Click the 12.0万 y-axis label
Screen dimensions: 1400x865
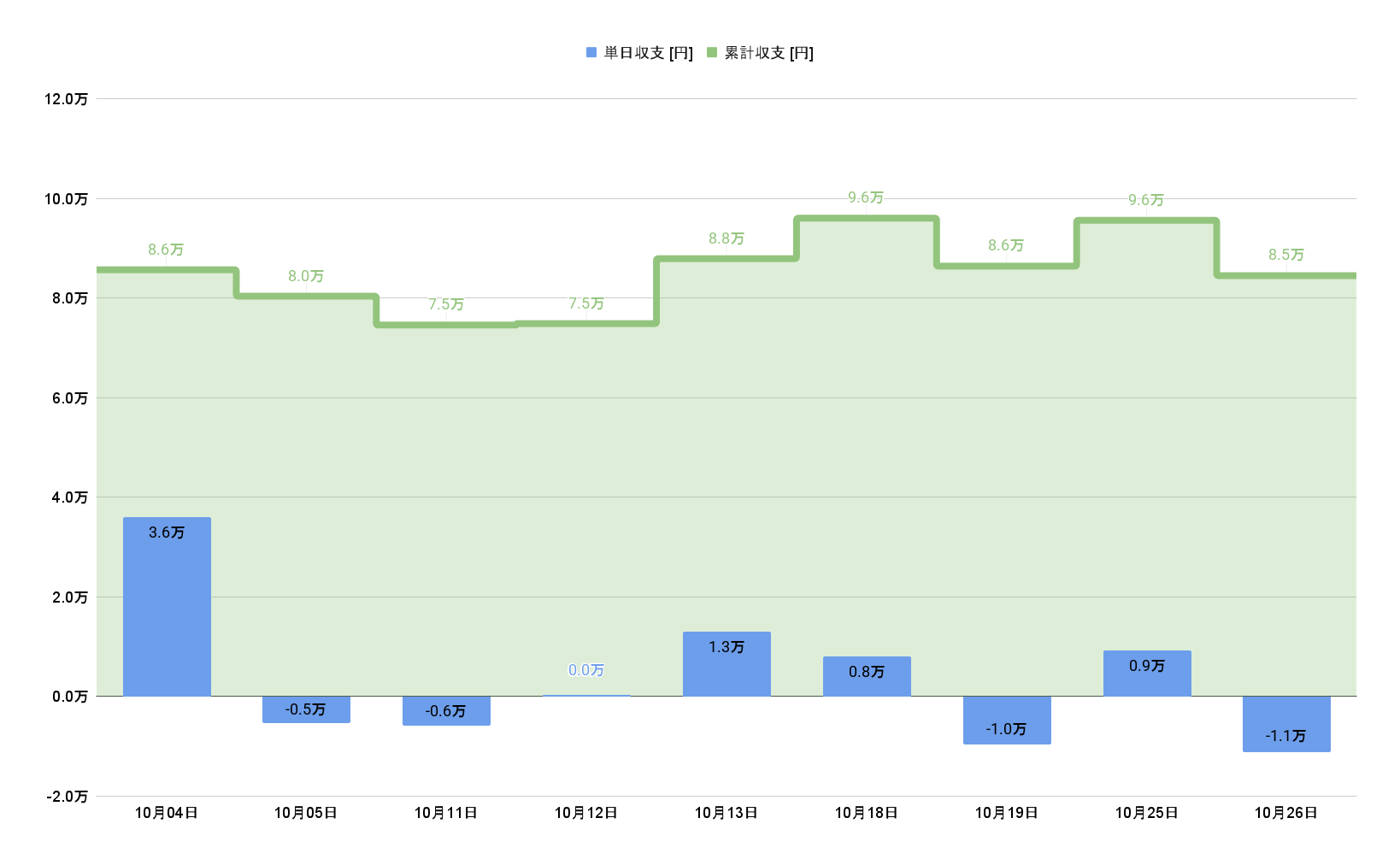point(67,99)
